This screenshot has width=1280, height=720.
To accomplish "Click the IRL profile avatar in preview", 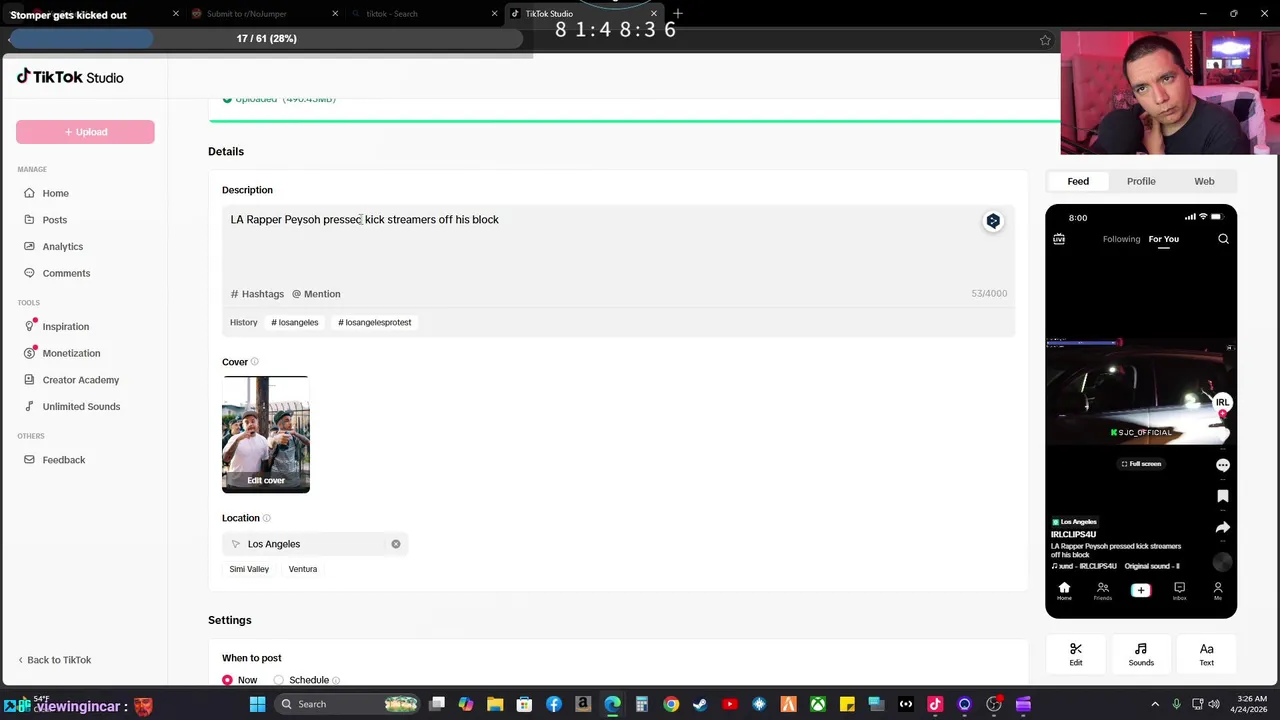I will [x=1222, y=402].
